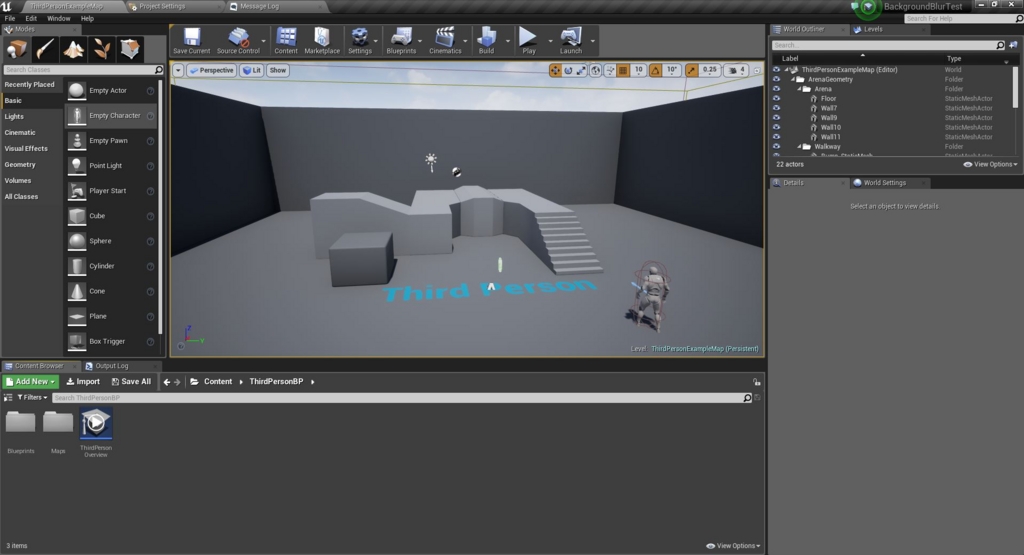Select the Geometry Editing mode icon
Viewport: 1024px width, 555px height.
tap(129, 49)
